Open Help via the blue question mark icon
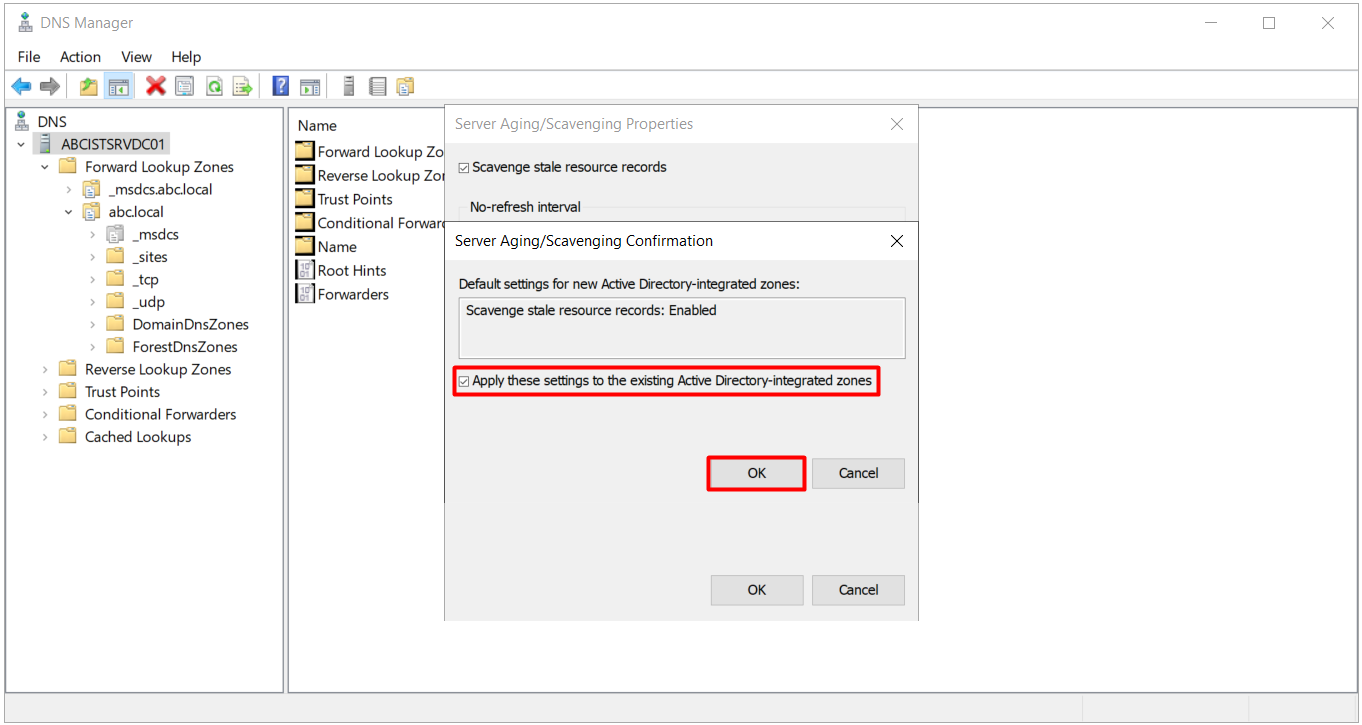Image resolution: width=1362 pixels, height=725 pixels. (x=281, y=87)
